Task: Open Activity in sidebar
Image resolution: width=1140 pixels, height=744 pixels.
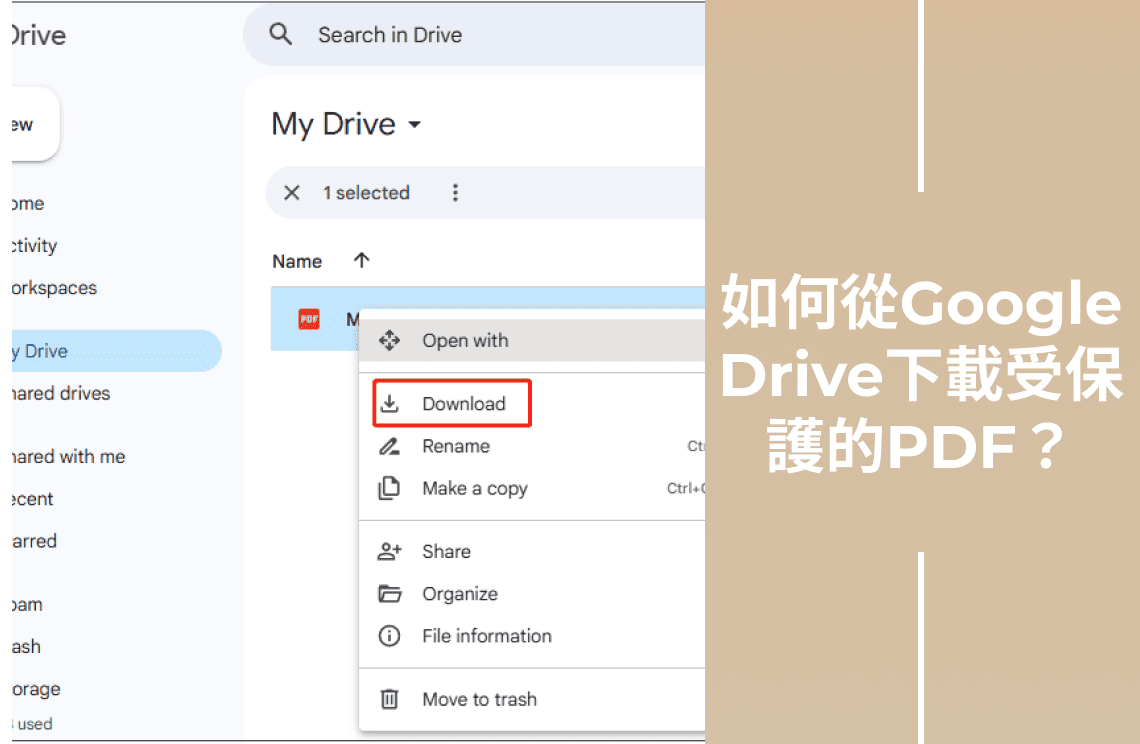Action: pos(34,246)
